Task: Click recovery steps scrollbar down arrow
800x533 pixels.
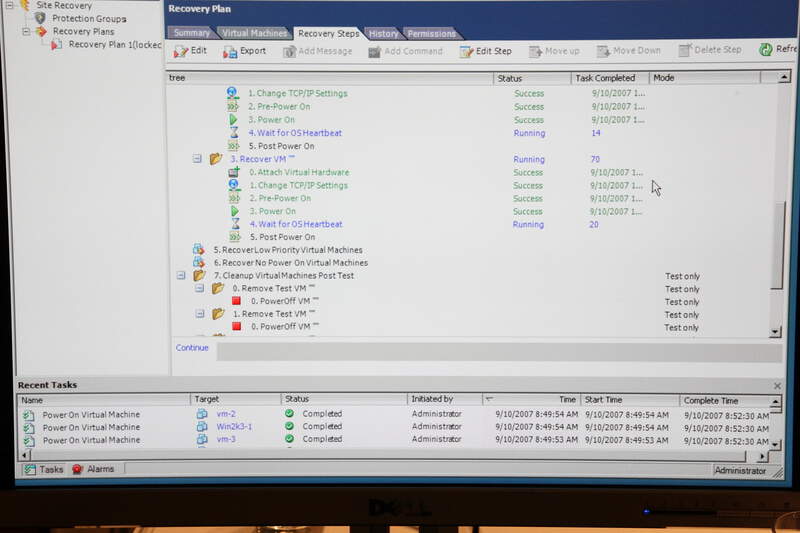Action: [775, 332]
